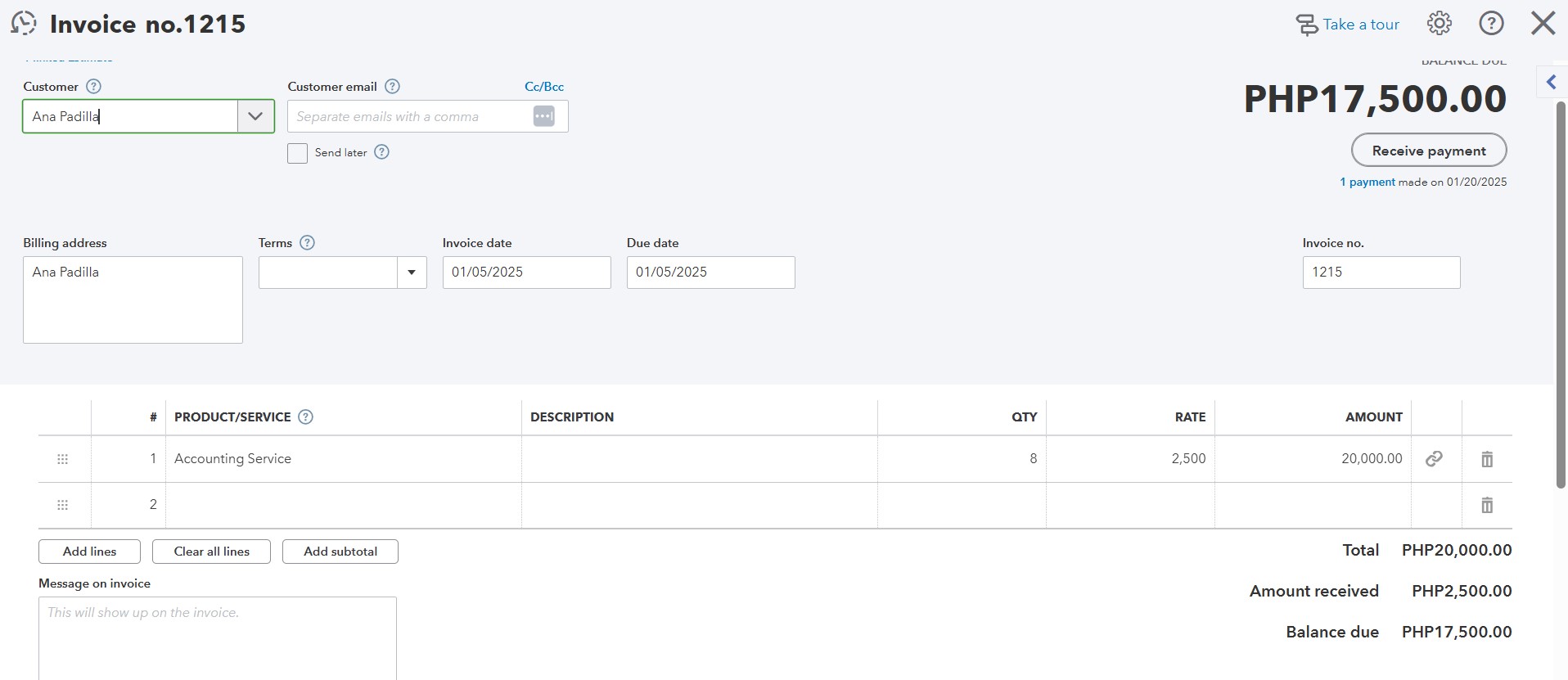
Task: Click the Customer help info icon
Action: point(93,87)
